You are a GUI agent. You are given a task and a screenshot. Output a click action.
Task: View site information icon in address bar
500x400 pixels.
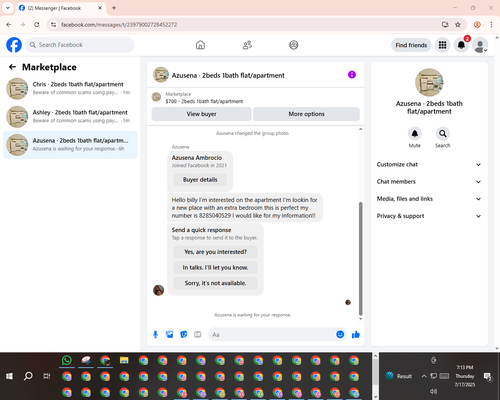pyautogui.click(x=53, y=25)
